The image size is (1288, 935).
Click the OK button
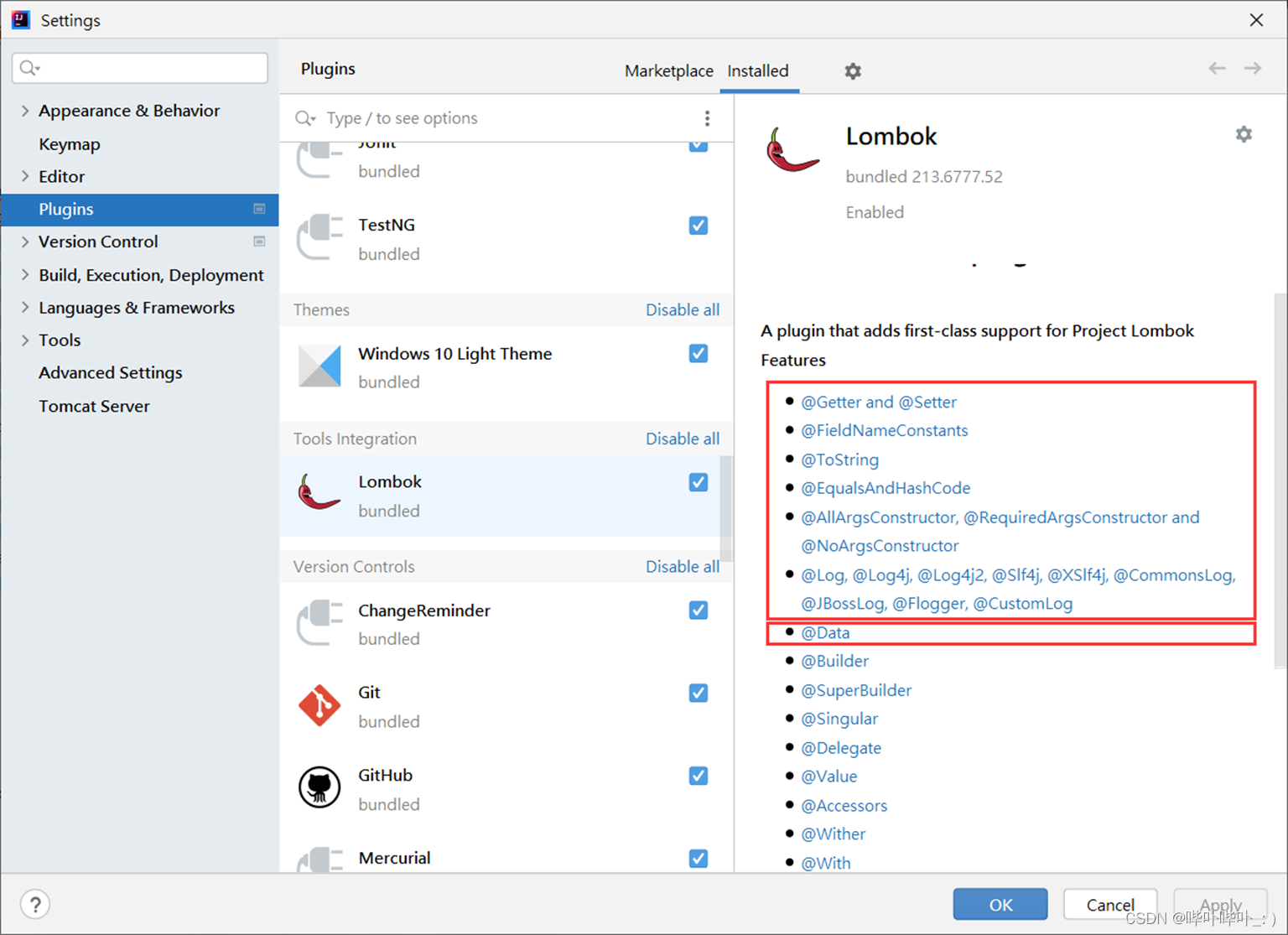[x=1000, y=904]
